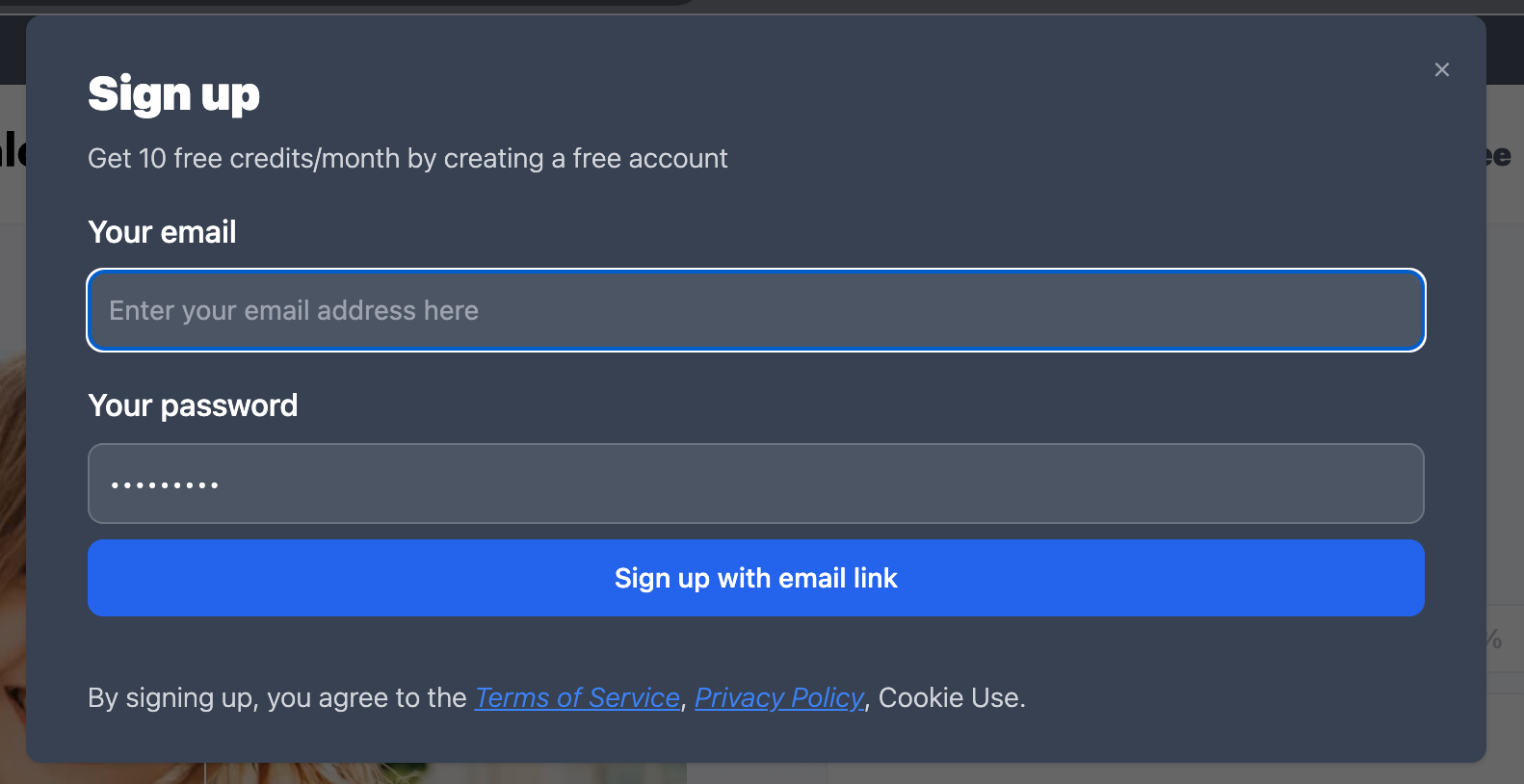The width and height of the screenshot is (1524, 784).
Task: Click the Sign up heading
Action: (x=173, y=94)
